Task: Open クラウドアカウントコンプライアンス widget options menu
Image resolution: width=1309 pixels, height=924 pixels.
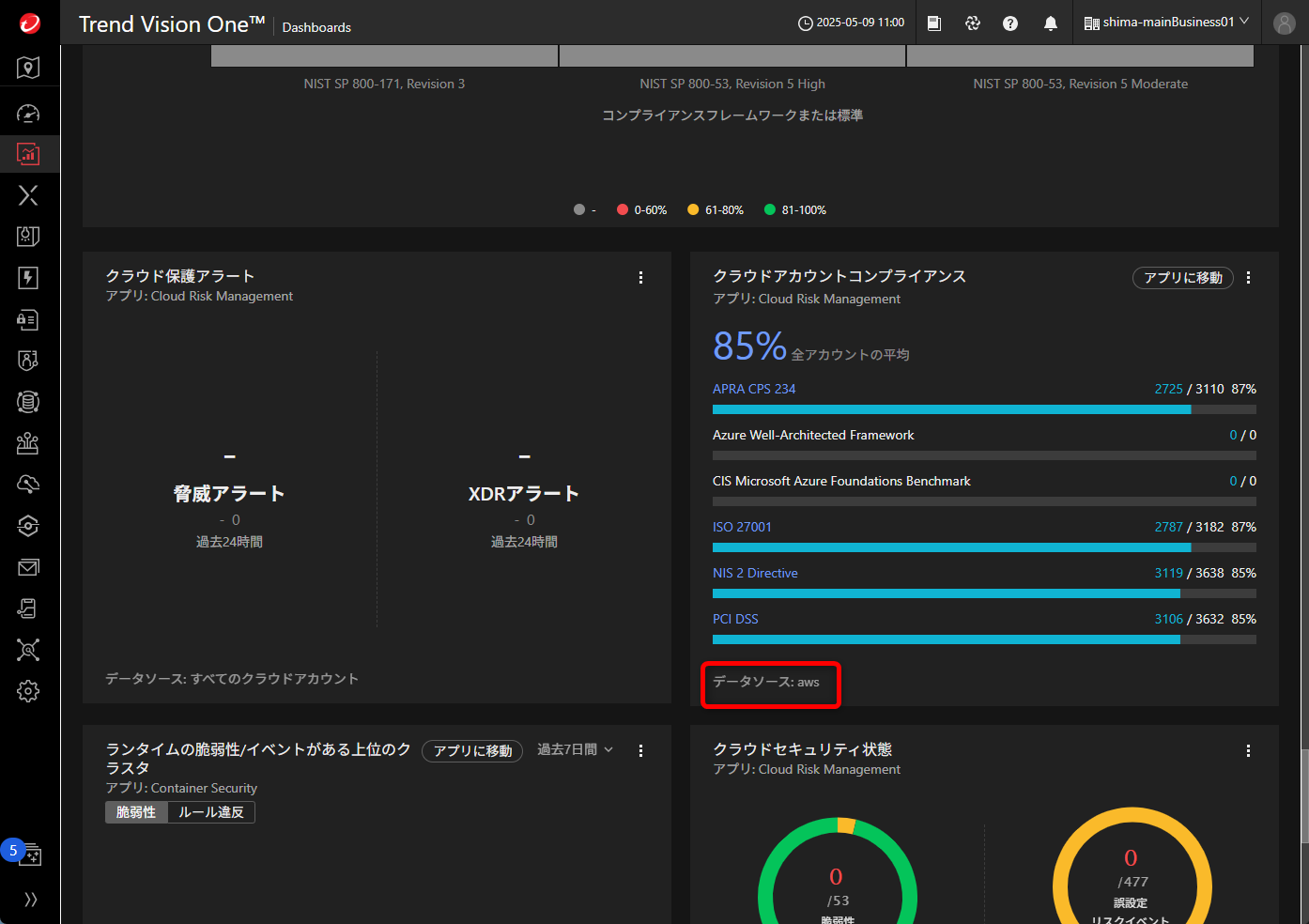Action: (x=1249, y=278)
